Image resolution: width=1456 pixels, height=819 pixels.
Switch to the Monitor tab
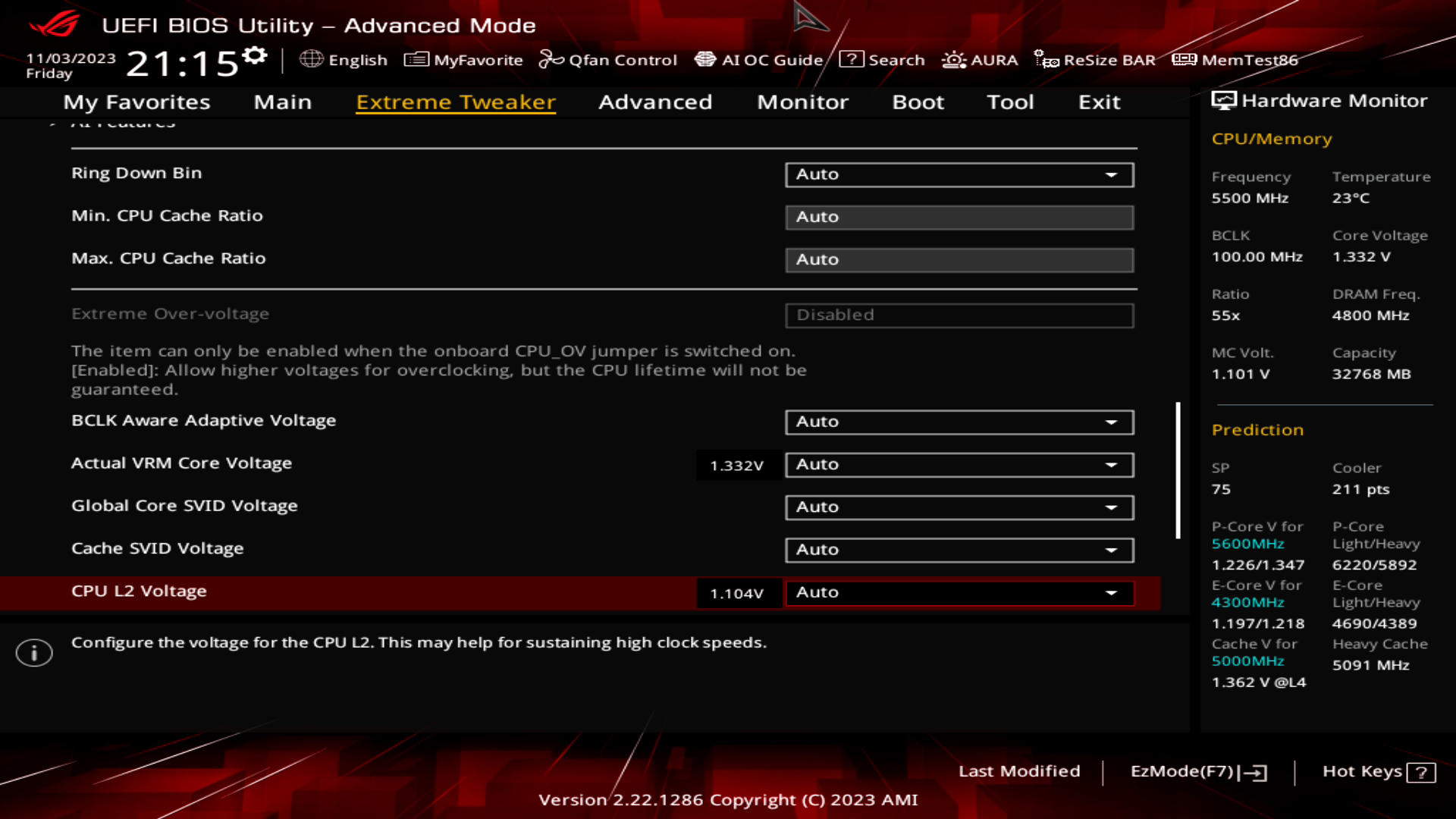[x=802, y=102]
